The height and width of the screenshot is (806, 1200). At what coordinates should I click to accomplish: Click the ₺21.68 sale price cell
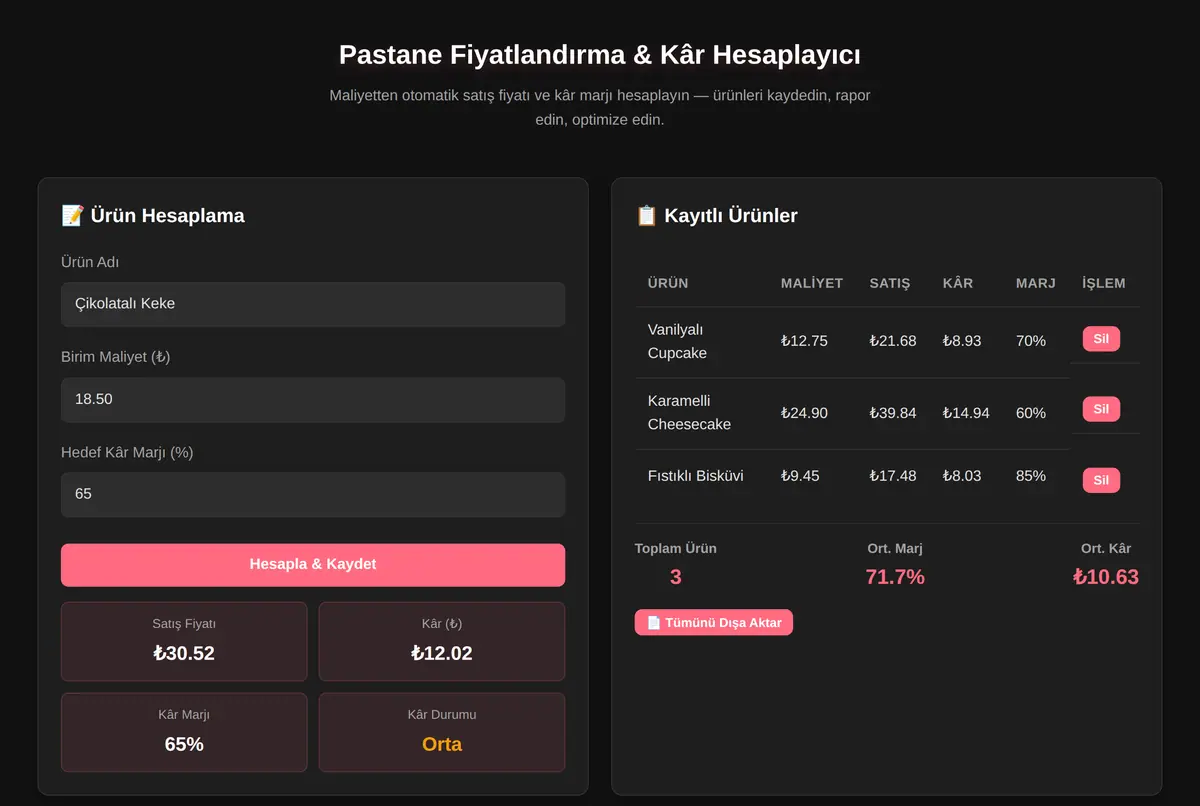[x=893, y=341]
